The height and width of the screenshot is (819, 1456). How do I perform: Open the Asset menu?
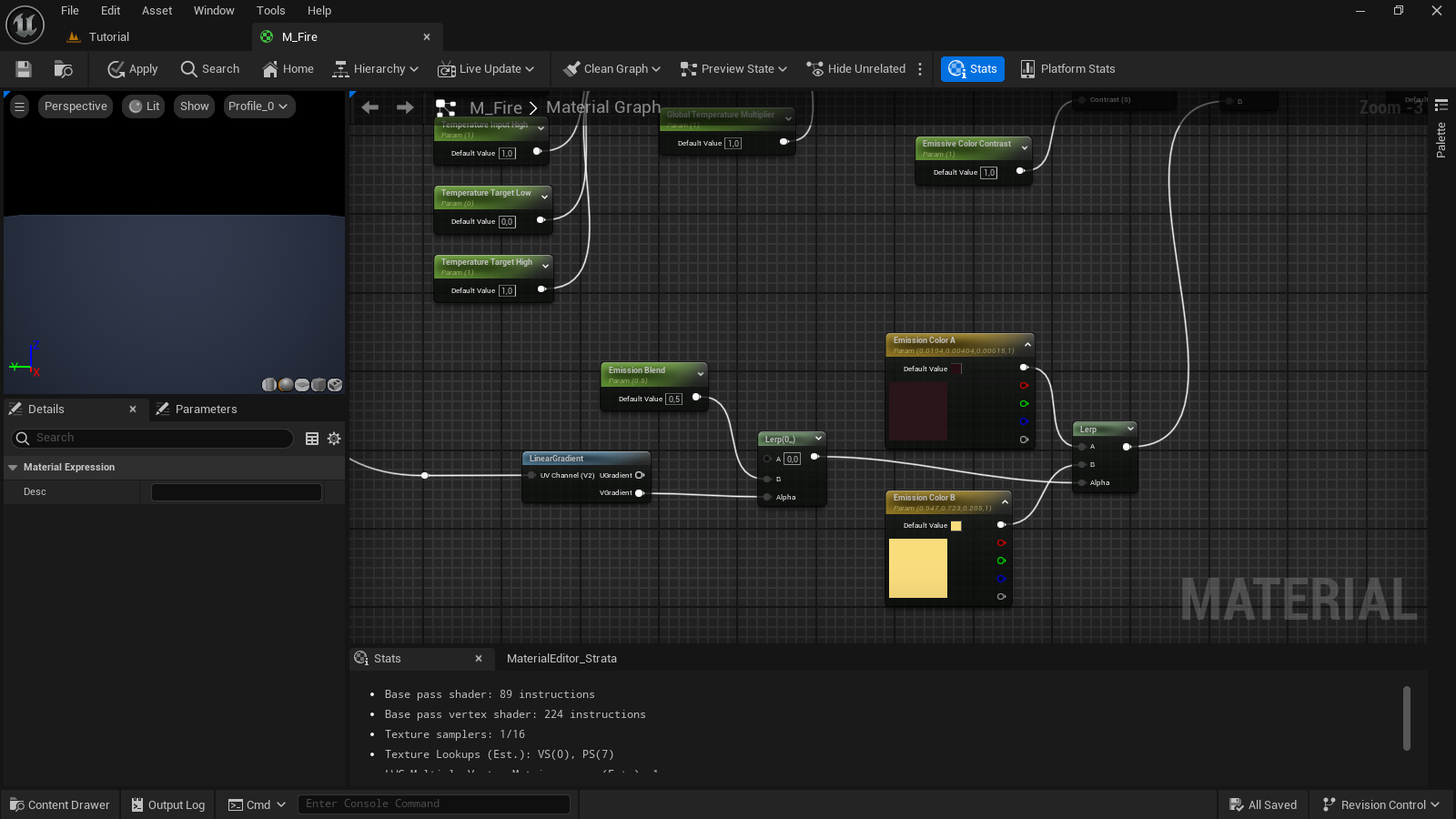(x=157, y=11)
